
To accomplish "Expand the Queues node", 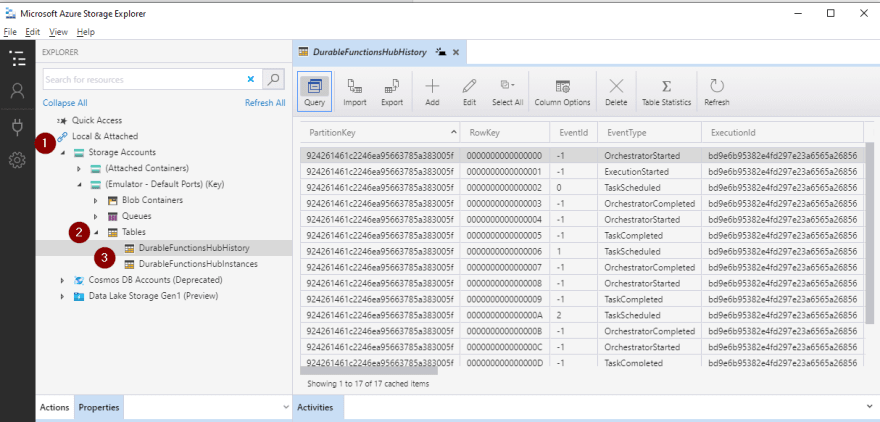I will coord(95,216).
